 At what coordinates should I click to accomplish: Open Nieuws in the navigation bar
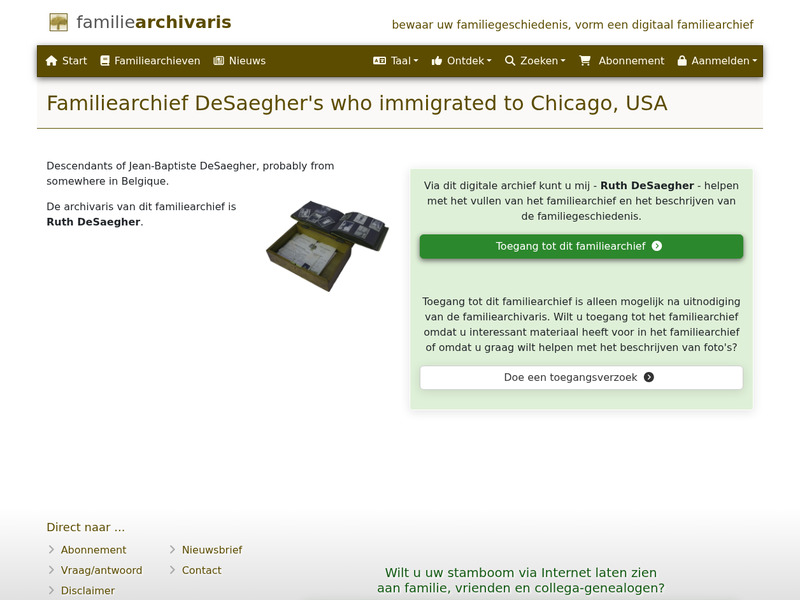240,61
